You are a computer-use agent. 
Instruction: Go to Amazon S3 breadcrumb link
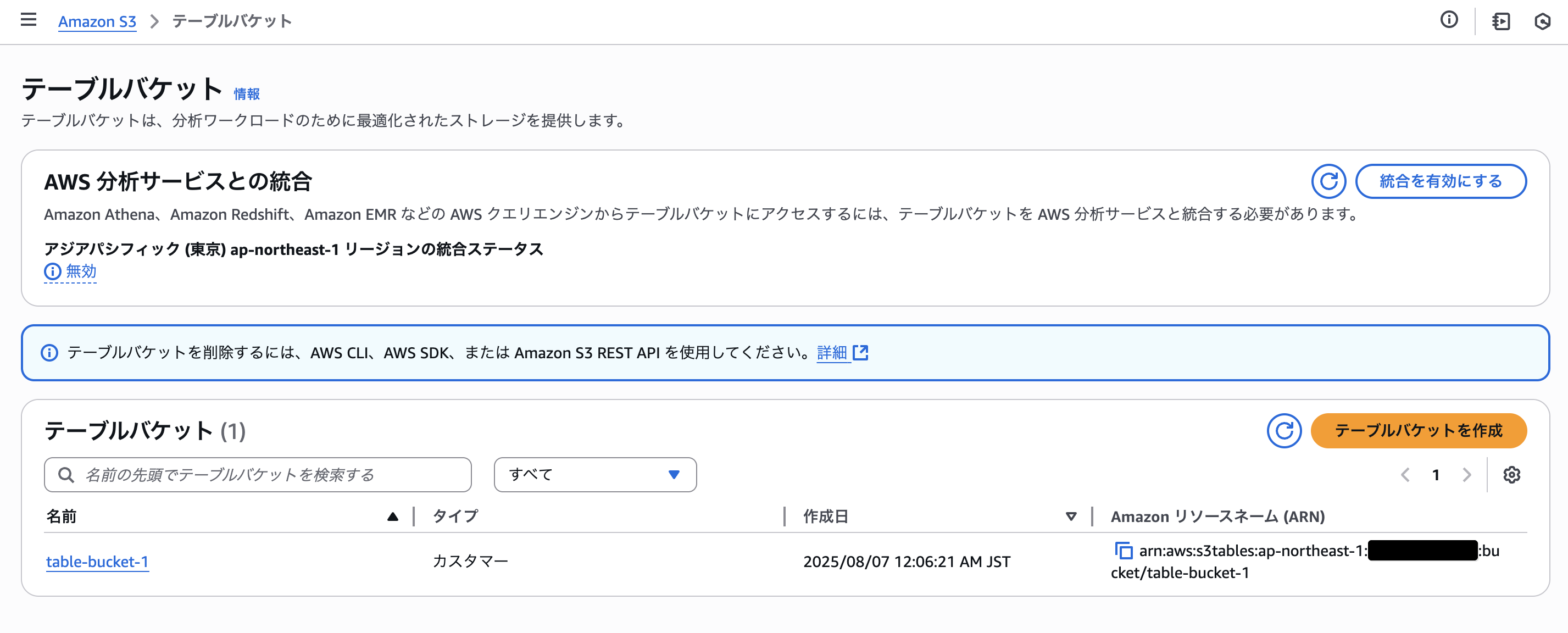point(97,21)
